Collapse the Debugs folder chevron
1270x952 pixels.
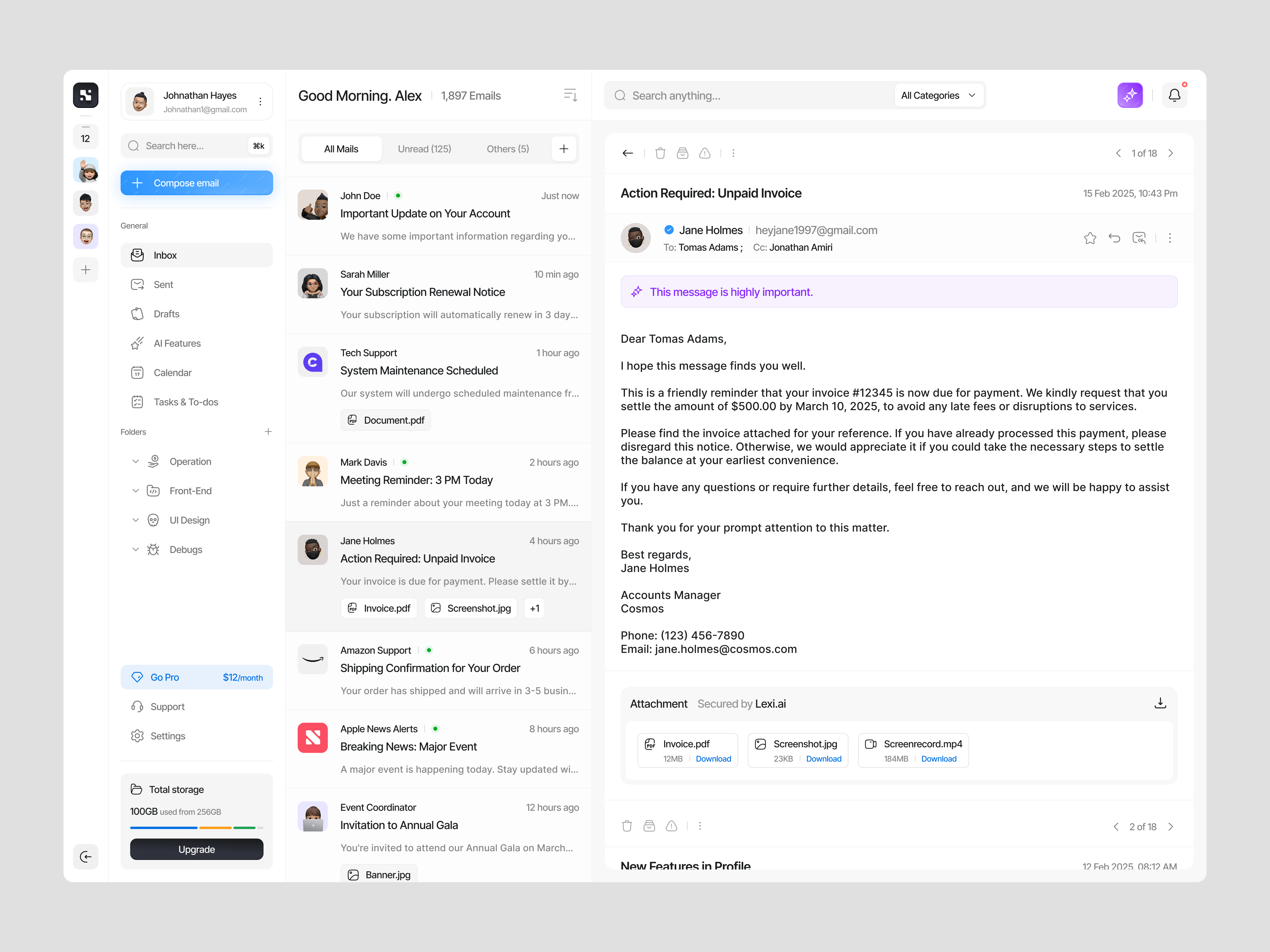135,549
